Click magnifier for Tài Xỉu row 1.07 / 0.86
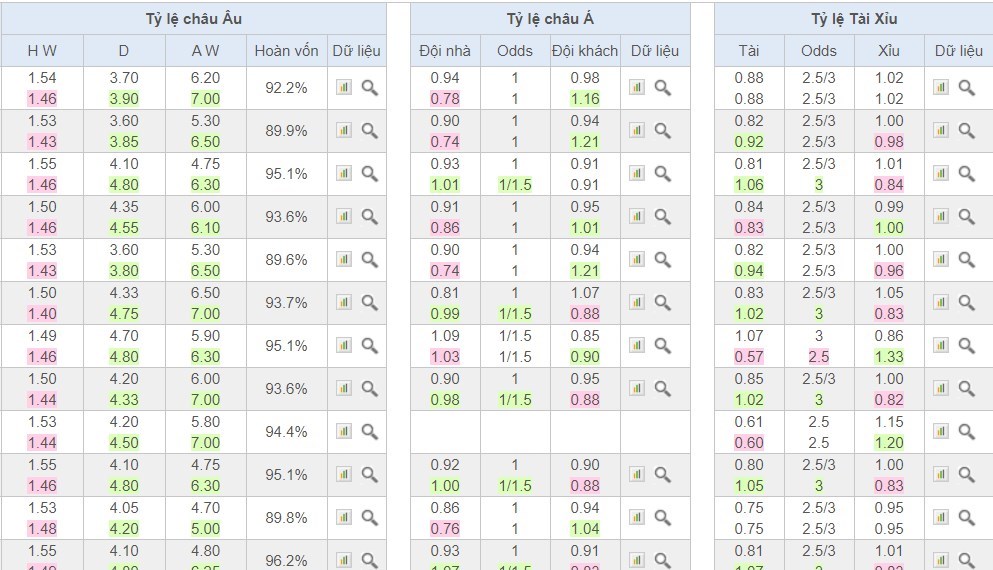993x570 pixels. click(967, 346)
